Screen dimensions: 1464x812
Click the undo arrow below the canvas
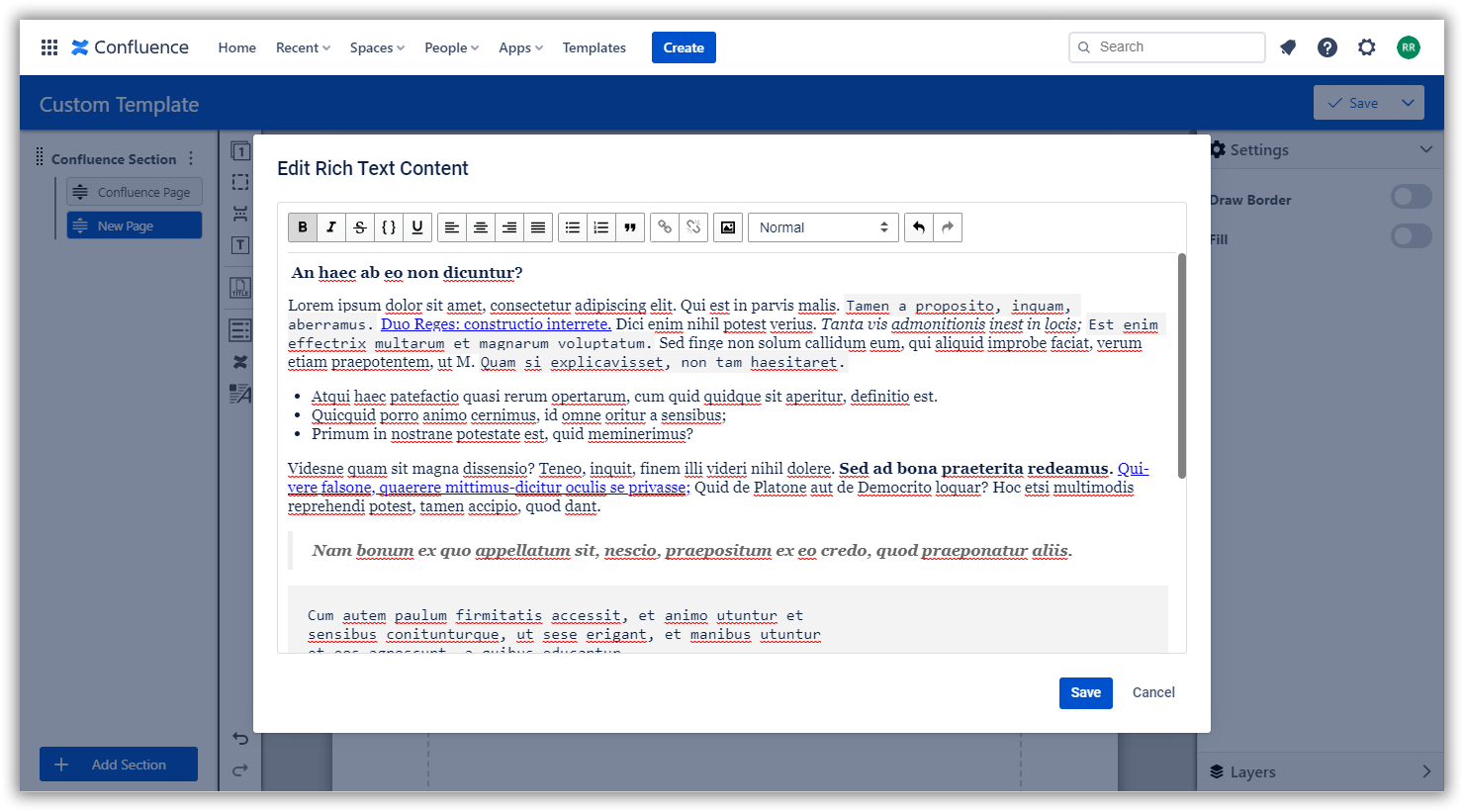(240, 738)
